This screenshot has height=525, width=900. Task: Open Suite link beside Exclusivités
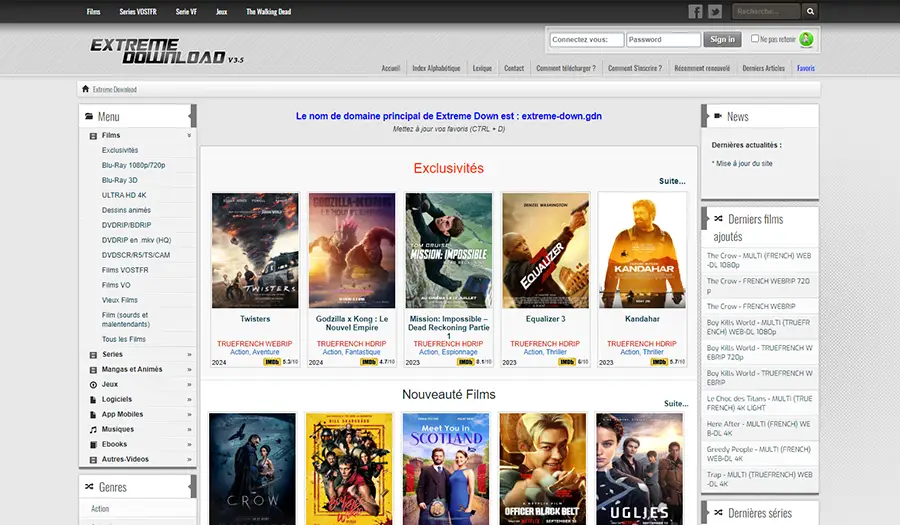(672, 181)
